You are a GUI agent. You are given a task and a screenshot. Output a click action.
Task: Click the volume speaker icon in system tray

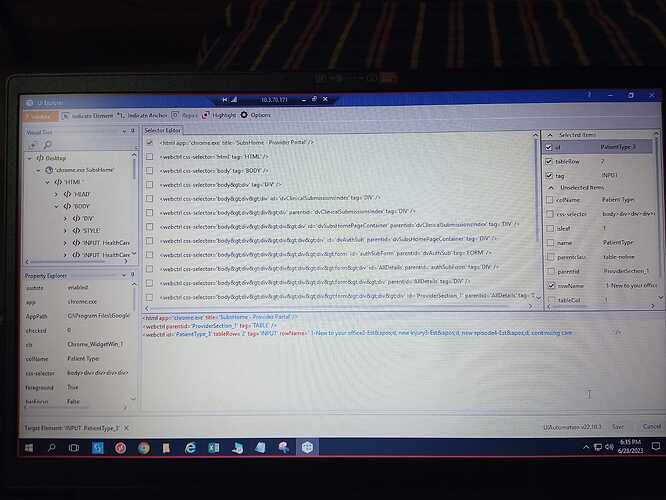point(610,446)
